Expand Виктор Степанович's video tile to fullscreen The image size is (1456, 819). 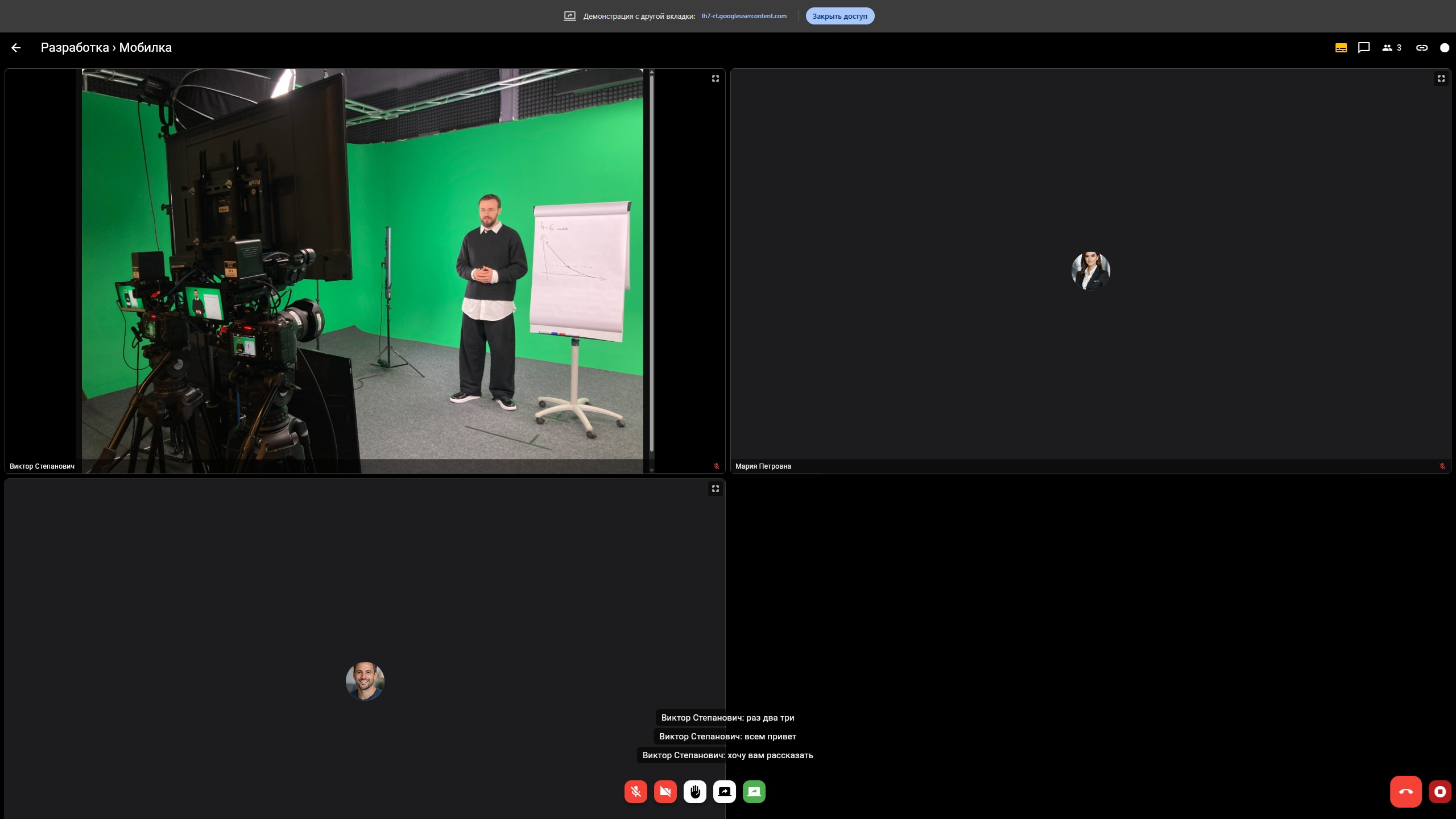pos(715,78)
